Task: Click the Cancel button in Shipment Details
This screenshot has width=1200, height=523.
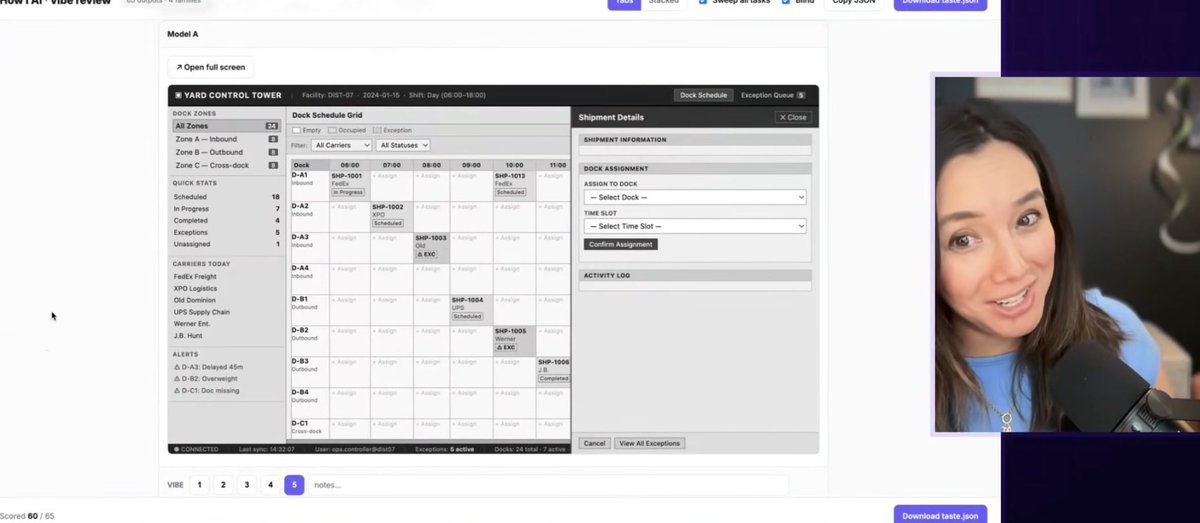Action: [594, 443]
